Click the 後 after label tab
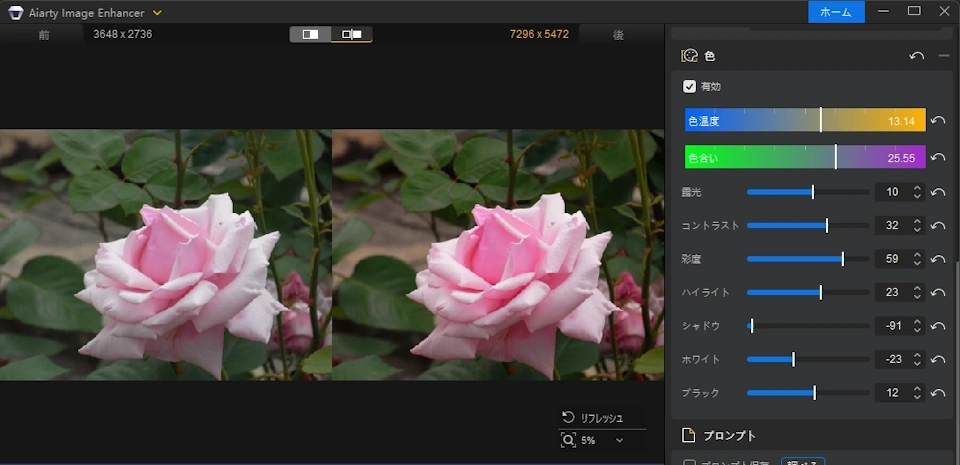Screen dimensions: 960x465 tap(618, 35)
